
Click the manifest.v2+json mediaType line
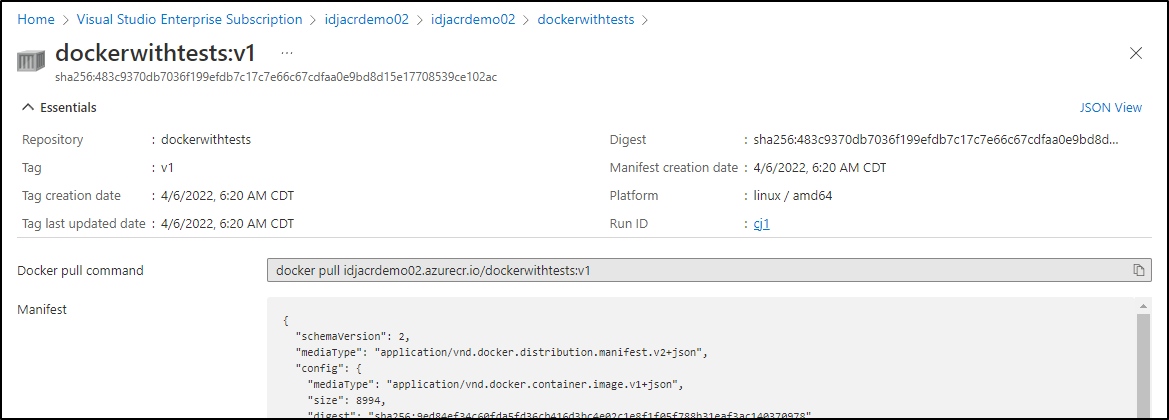click(500, 352)
